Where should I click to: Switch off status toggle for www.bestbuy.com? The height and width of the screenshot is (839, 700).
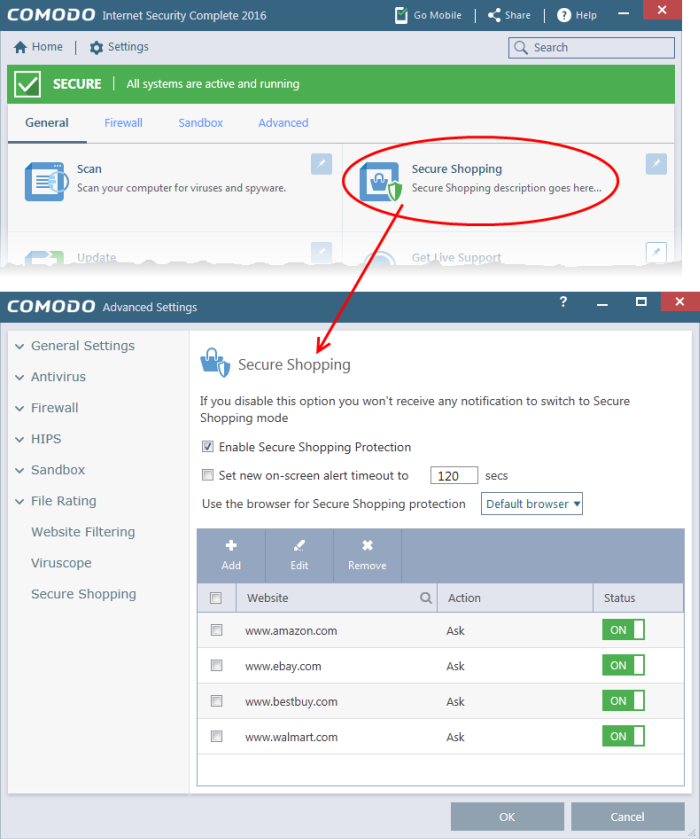(623, 700)
